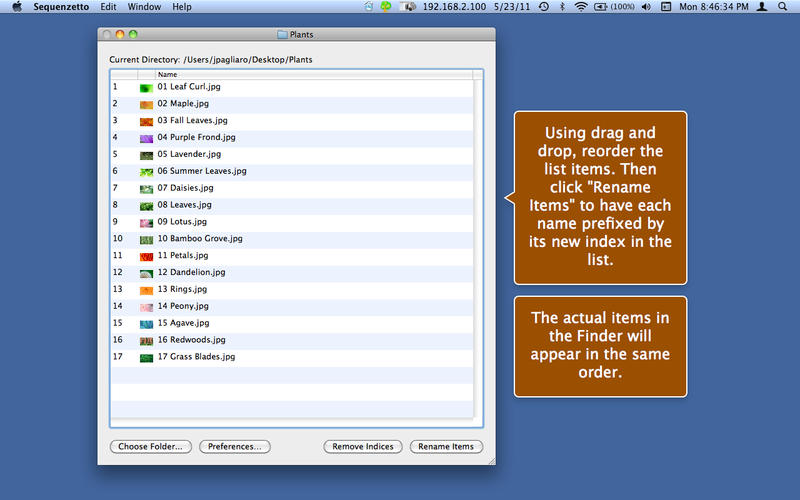
Task: Open the Window menu
Action: coord(144,7)
